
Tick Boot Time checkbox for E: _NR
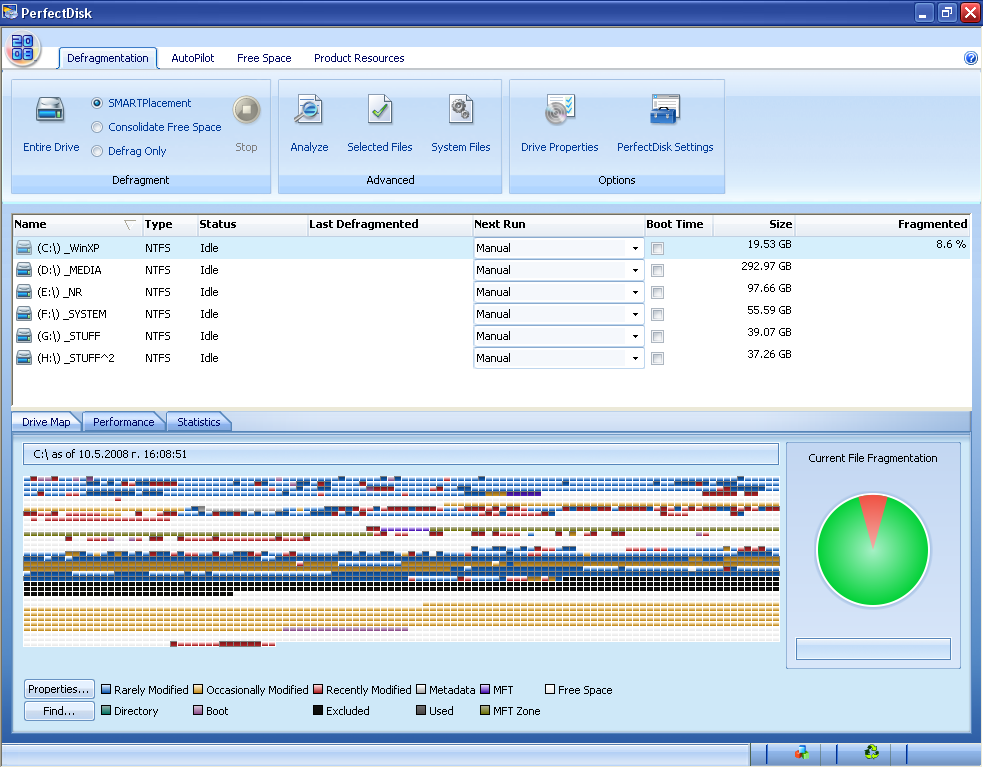point(657,292)
